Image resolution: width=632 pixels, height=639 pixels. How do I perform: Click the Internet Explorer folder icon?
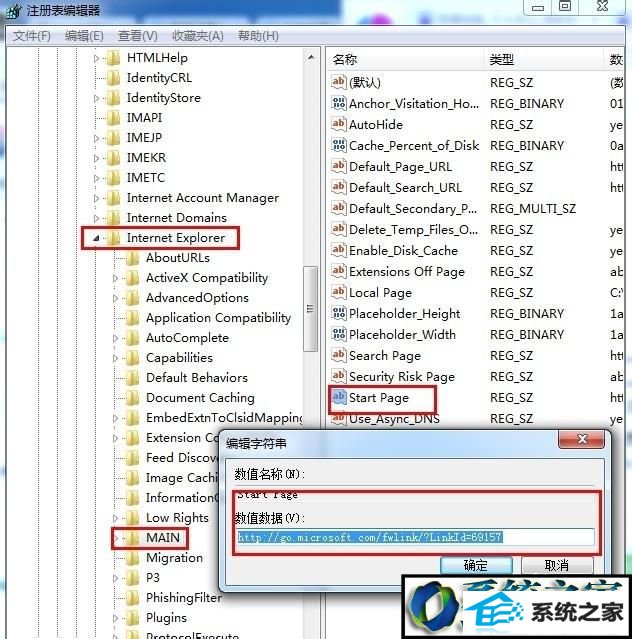click(x=114, y=238)
